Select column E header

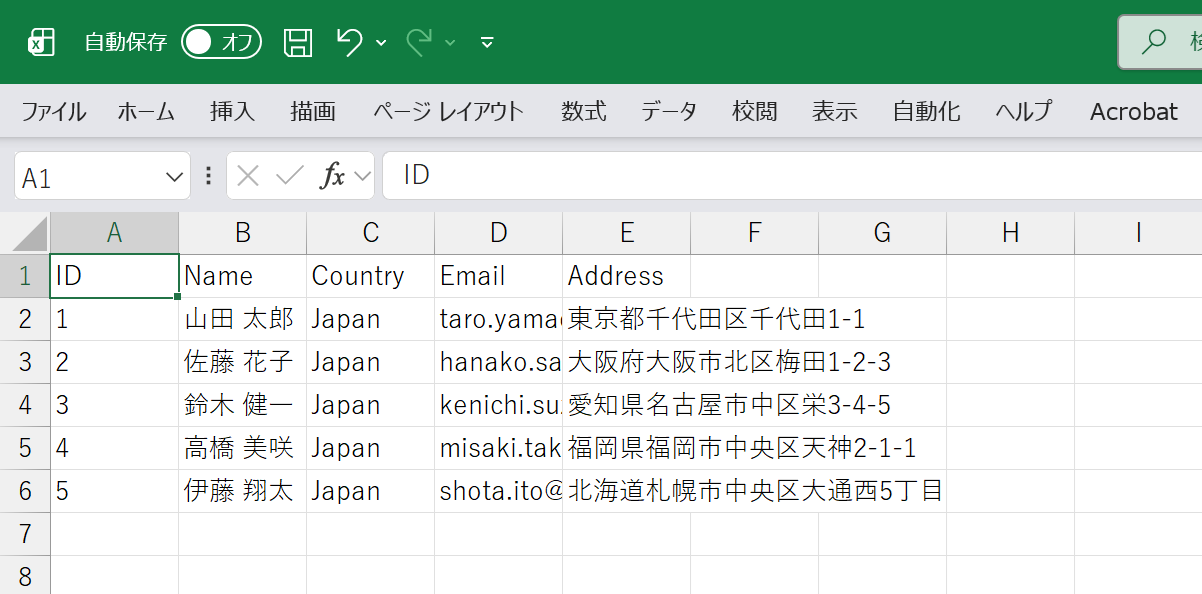(626, 233)
